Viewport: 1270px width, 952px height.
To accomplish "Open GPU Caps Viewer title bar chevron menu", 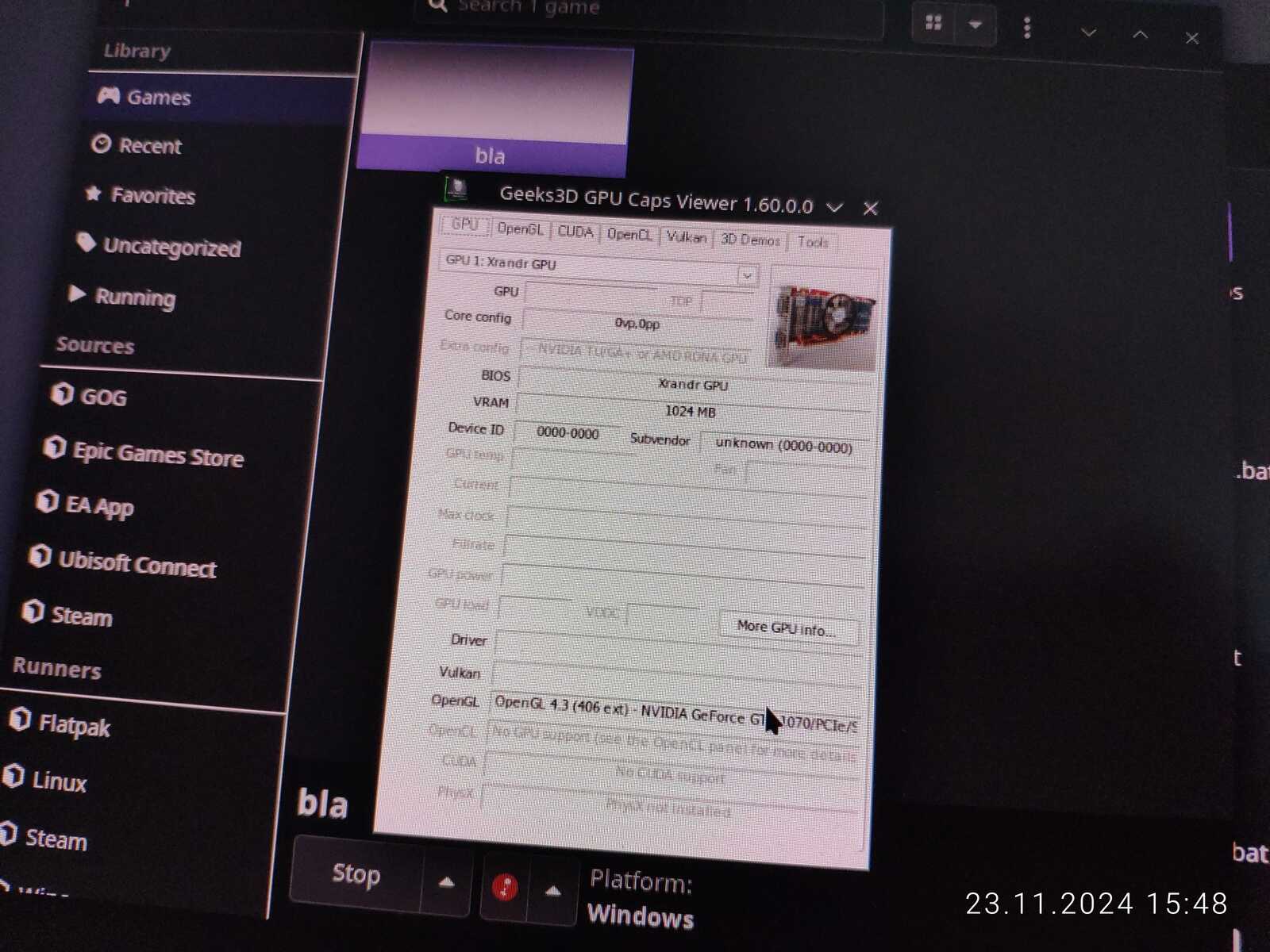I will pyautogui.click(x=834, y=207).
